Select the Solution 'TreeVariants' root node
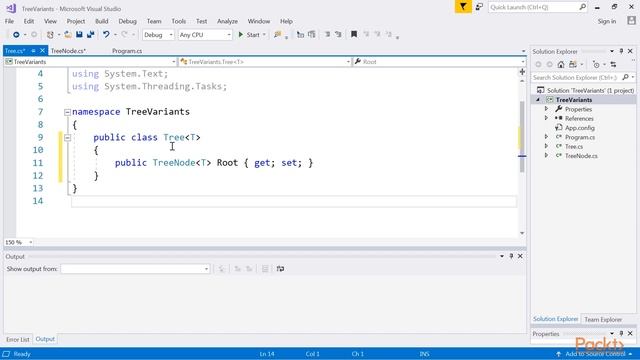 point(586,91)
